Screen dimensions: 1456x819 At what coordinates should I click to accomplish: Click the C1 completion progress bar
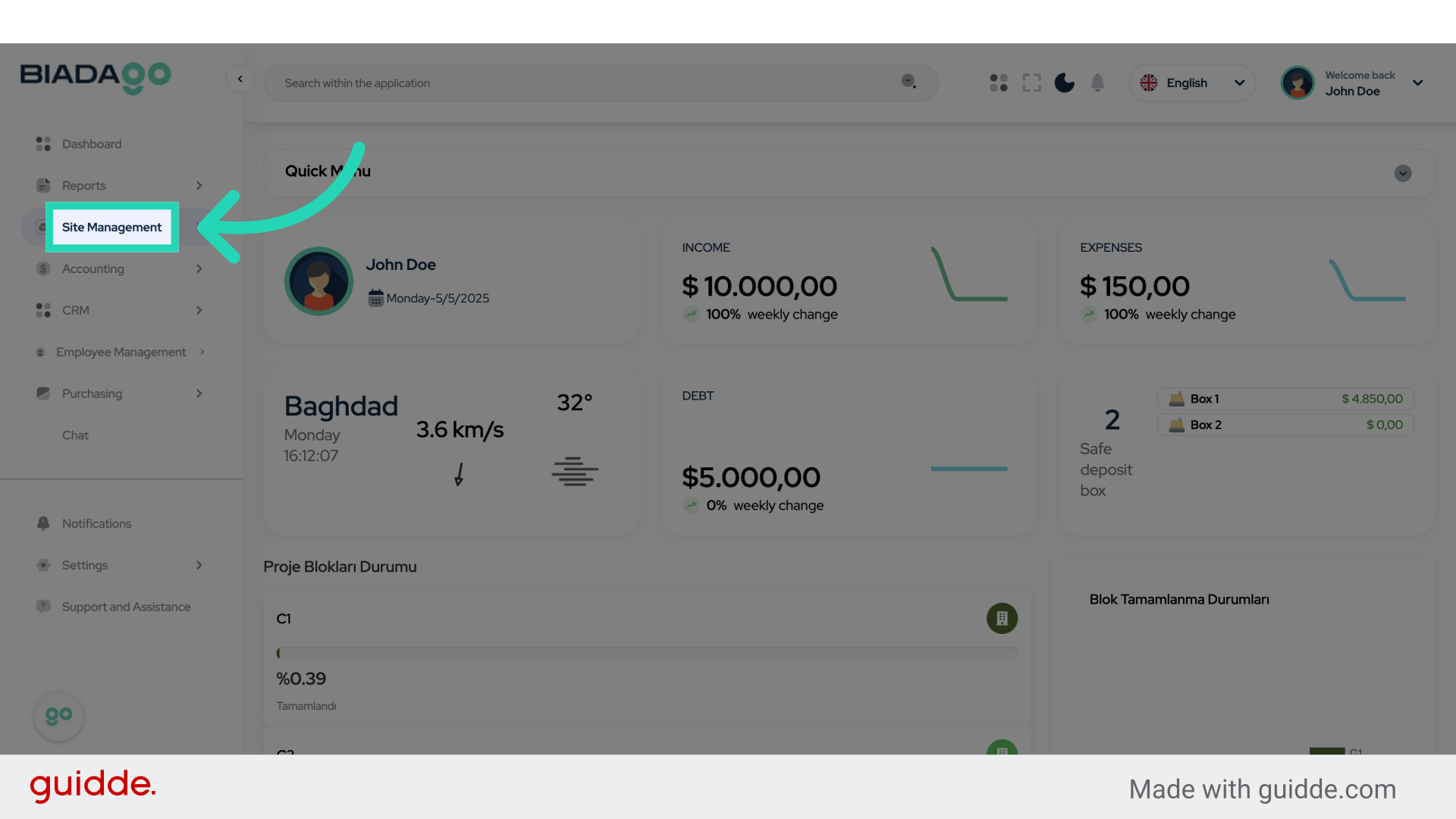(x=647, y=653)
